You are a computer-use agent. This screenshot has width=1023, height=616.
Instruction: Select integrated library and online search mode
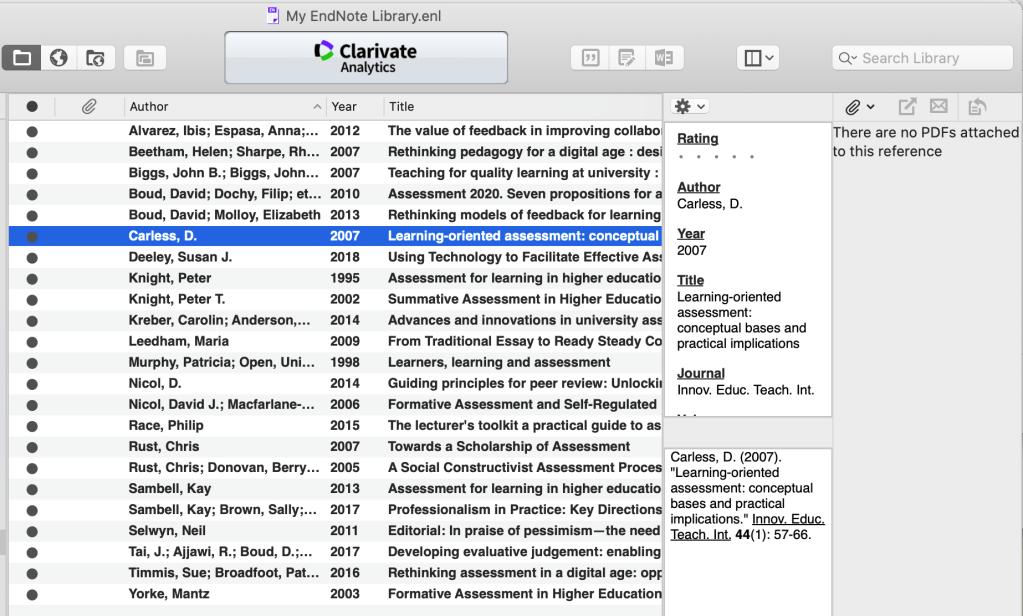tap(96, 58)
